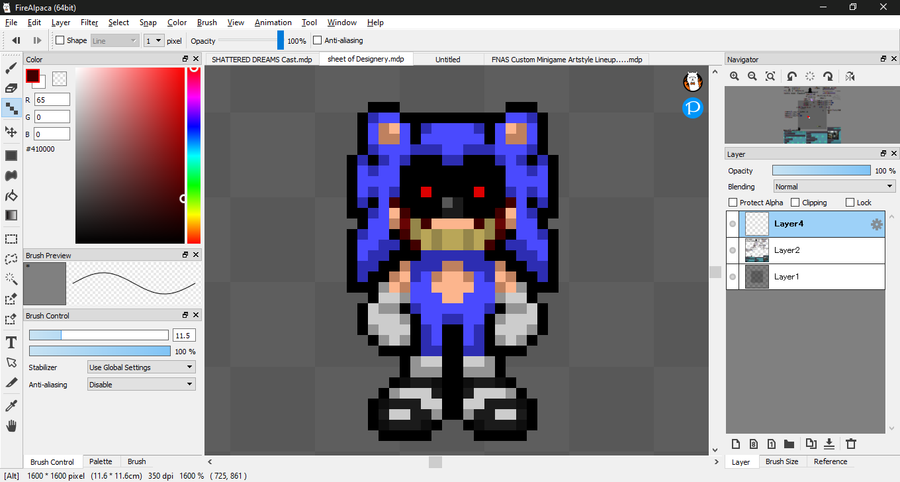The height and width of the screenshot is (482, 900).
Task: Select the Divide knife tool
Action: coord(11,383)
